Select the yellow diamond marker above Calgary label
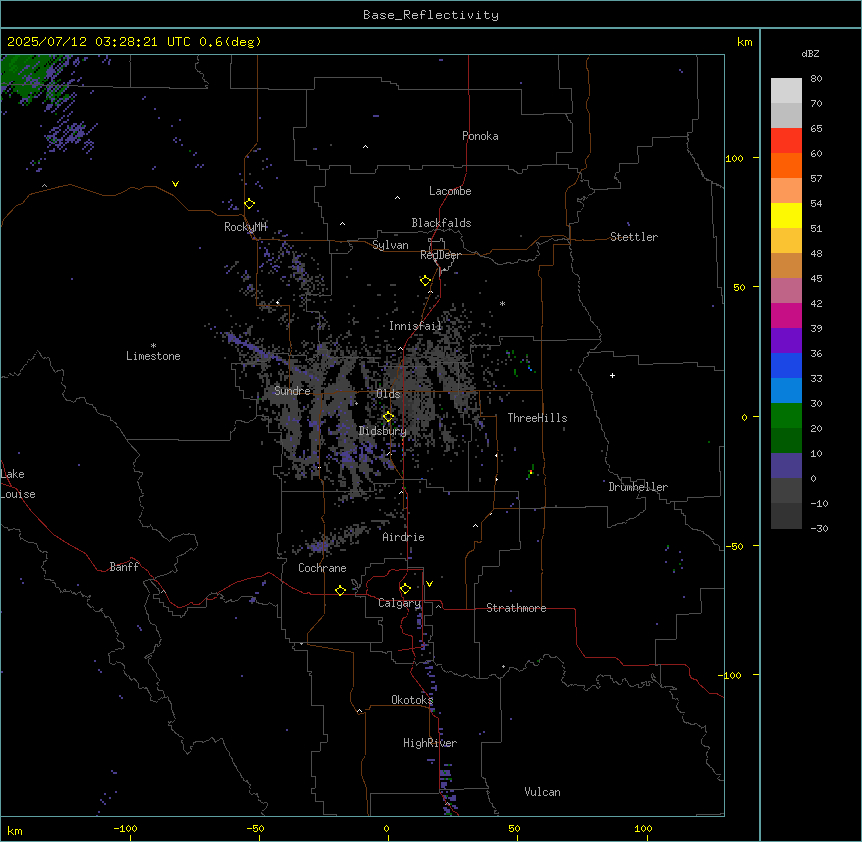This screenshot has height=842, width=862. [x=405, y=589]
